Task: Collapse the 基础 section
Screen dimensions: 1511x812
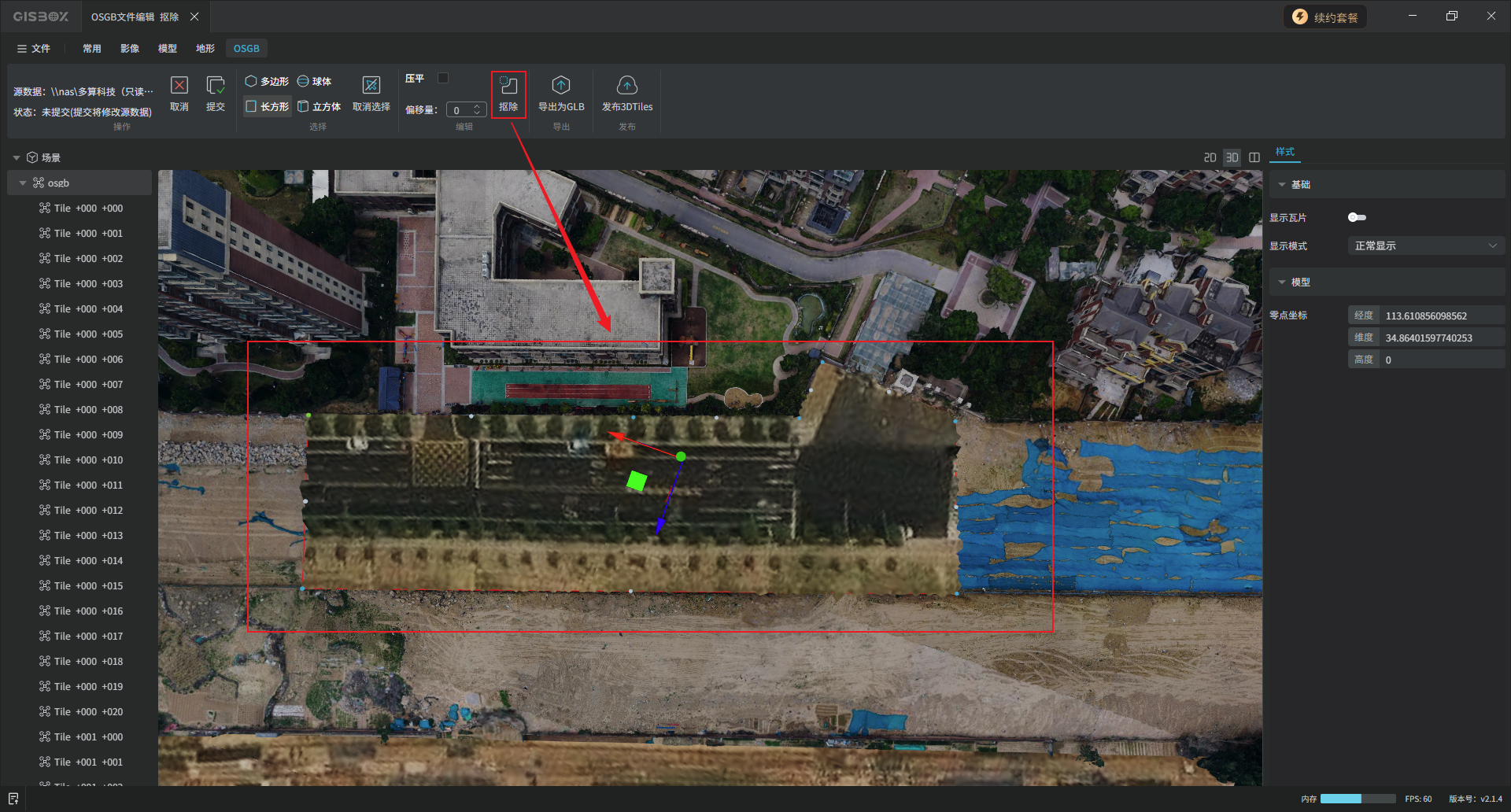Action: (x=1282, y=185)
